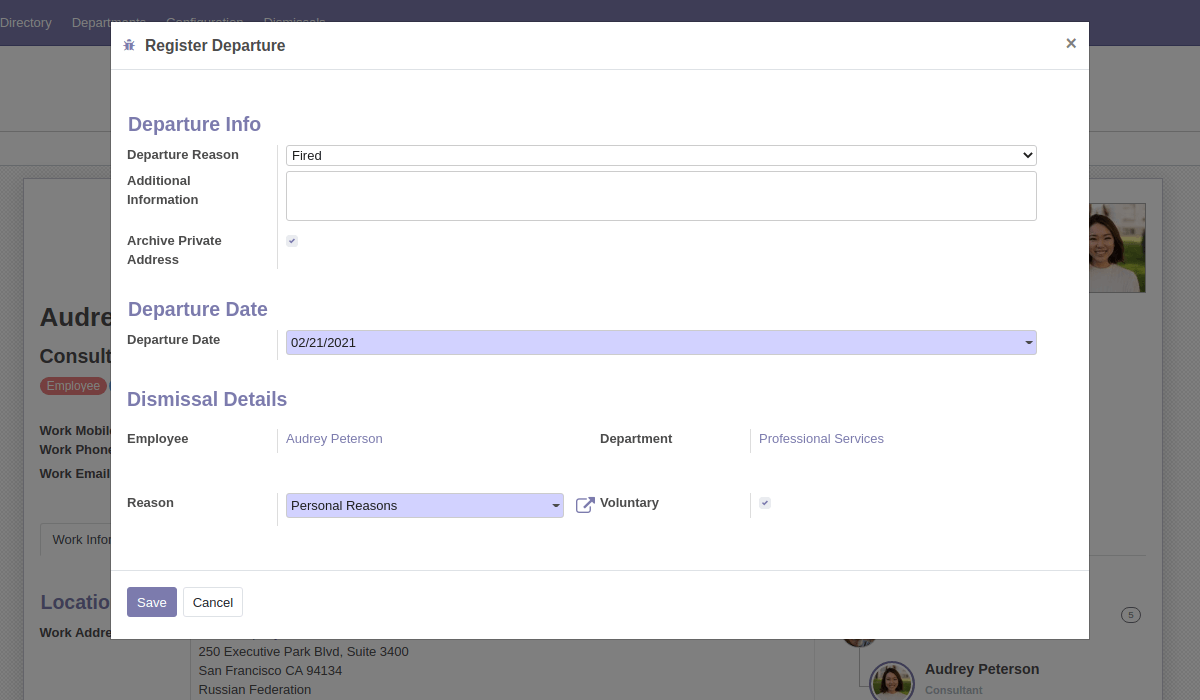Open external link icon beside Reason field
Image resolution: width=1200 pixels, height=700 pixels.
click(585, 506)
